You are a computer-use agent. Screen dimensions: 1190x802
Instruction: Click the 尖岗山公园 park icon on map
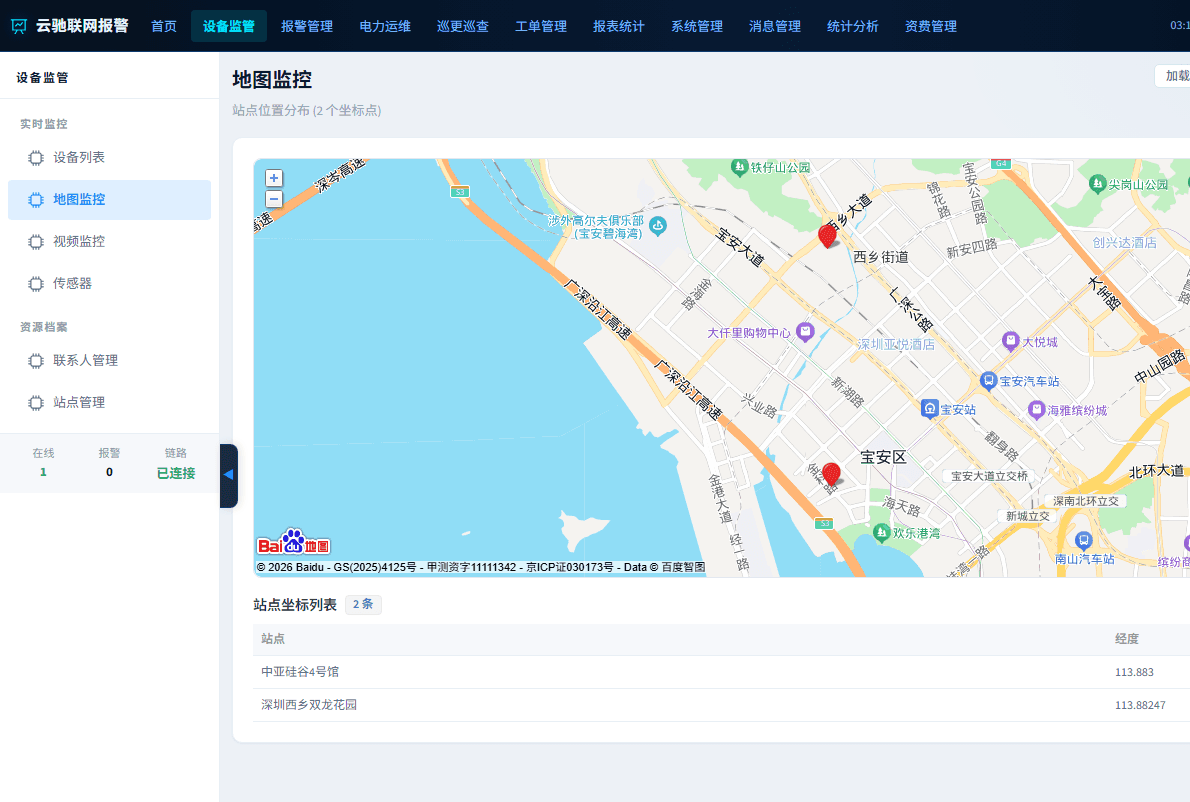(1097, 183)
